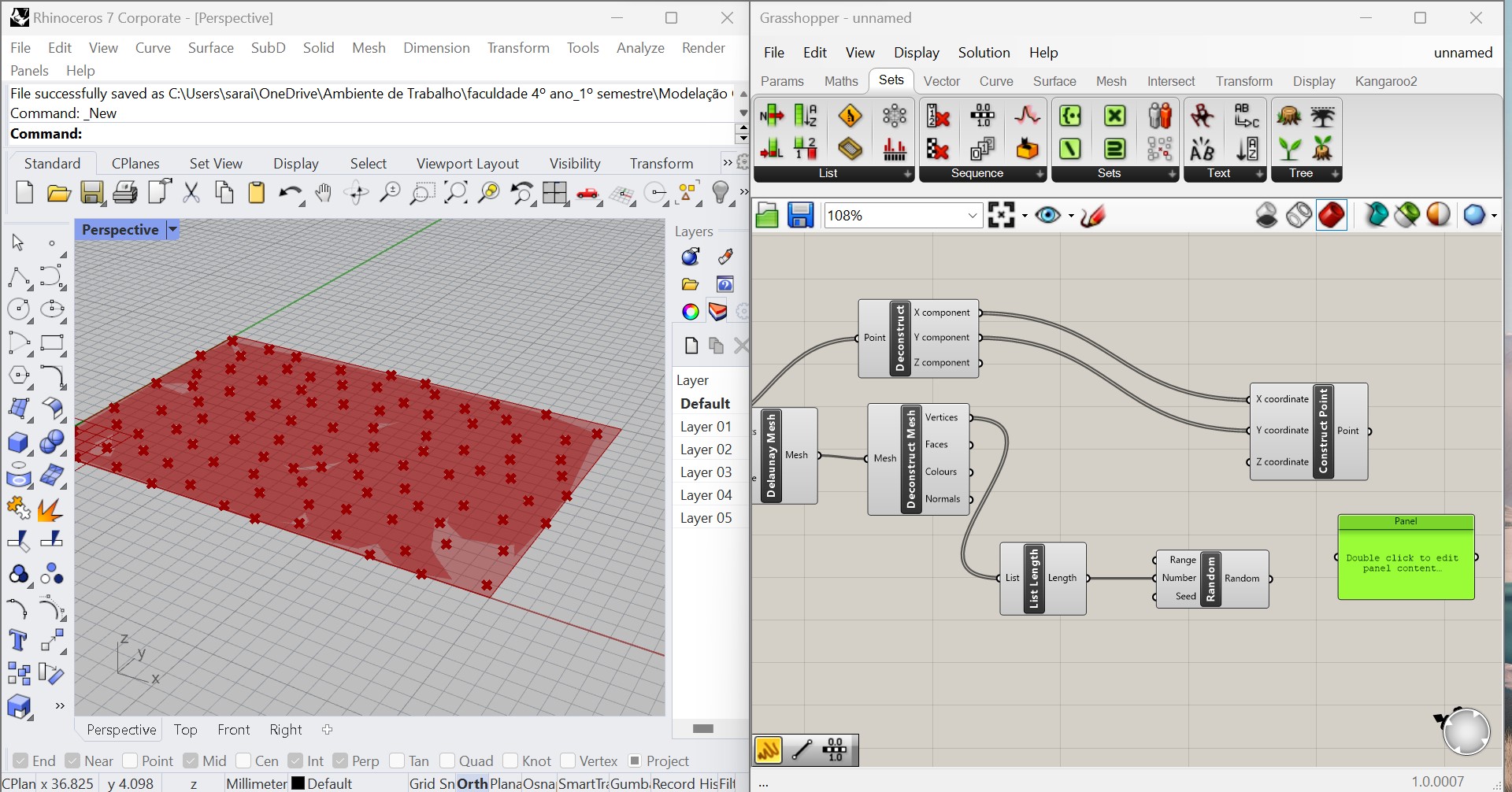Viewport: 1512px width, 792px height.
Task: Enable the Point osnap checkbox
Action: (131, 761)
